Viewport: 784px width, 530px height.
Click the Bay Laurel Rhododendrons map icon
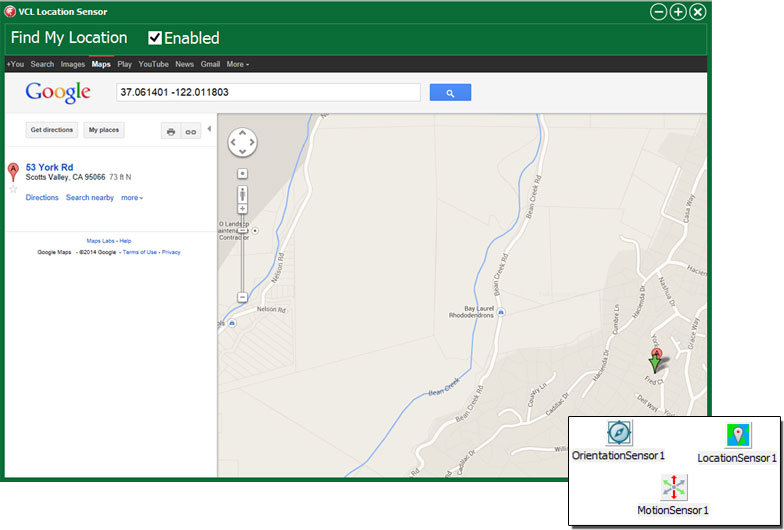coord(501,312)
